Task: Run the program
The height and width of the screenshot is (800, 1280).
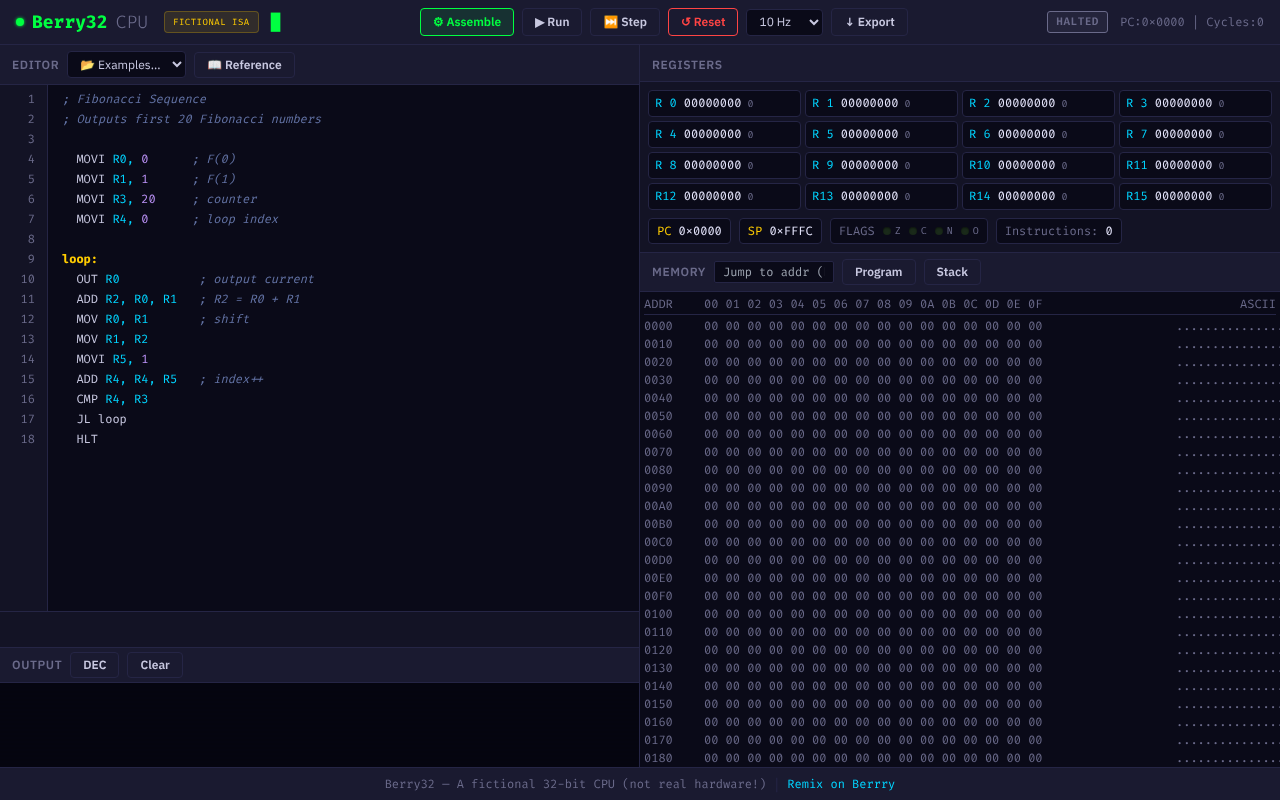Action: point(552,22)
